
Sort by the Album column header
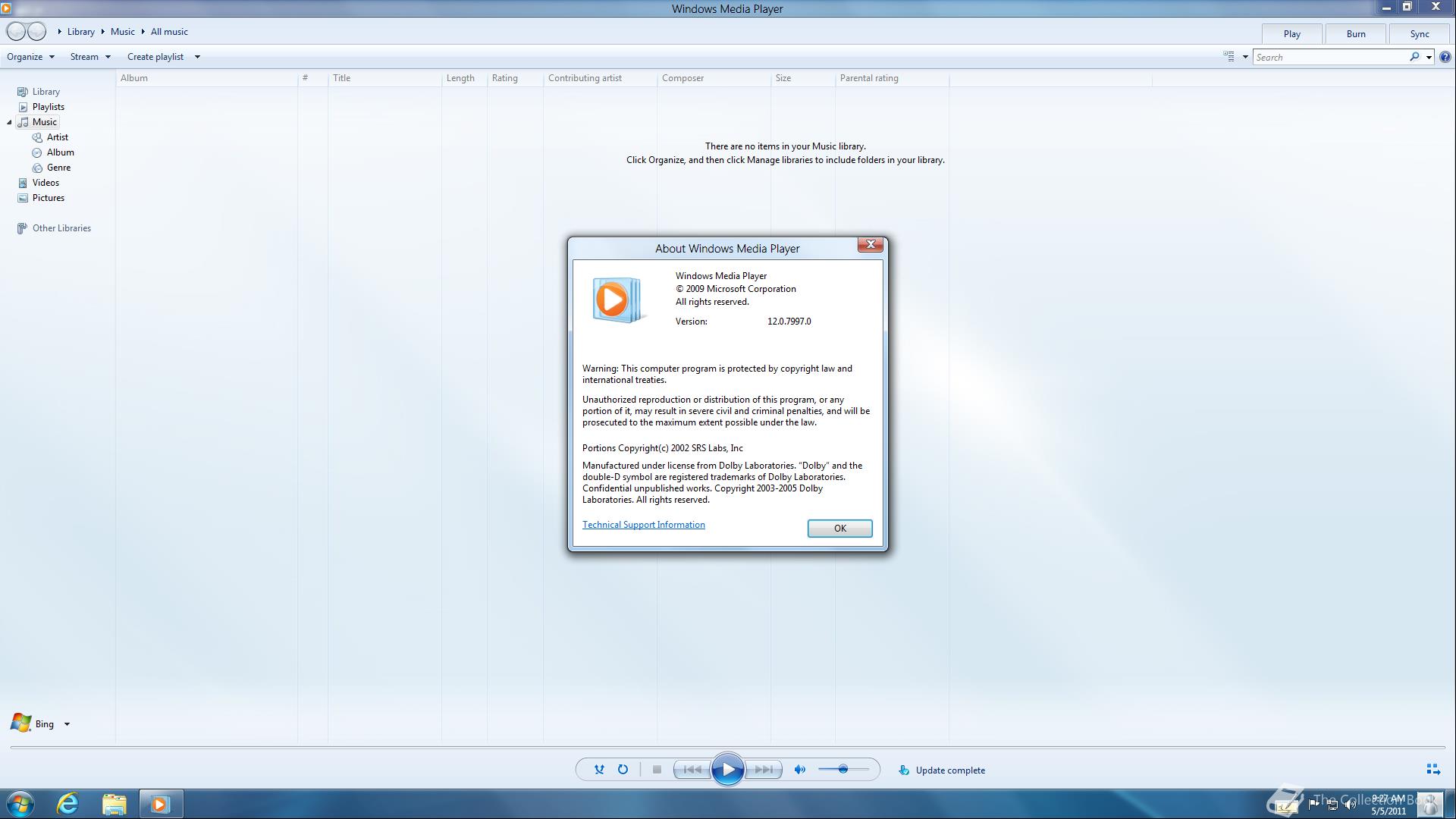point(206,78)
